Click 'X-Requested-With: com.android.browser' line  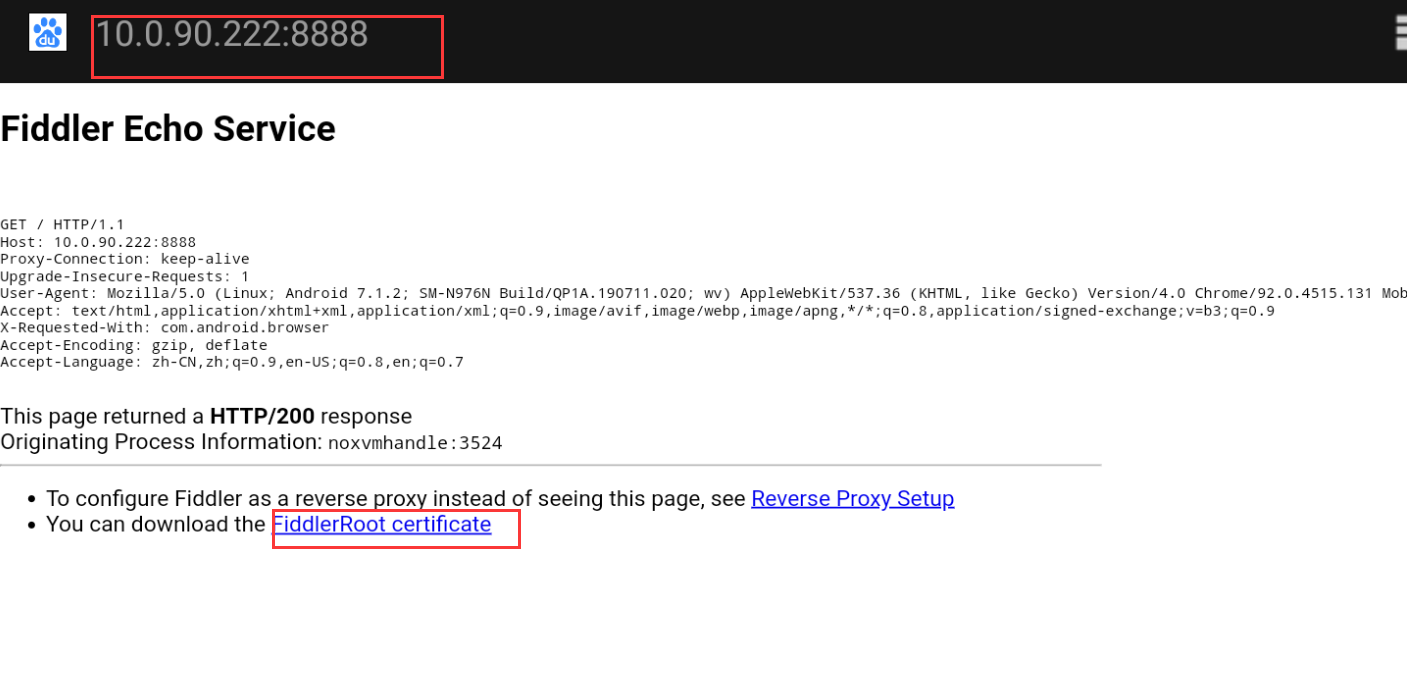click(164, 328)
